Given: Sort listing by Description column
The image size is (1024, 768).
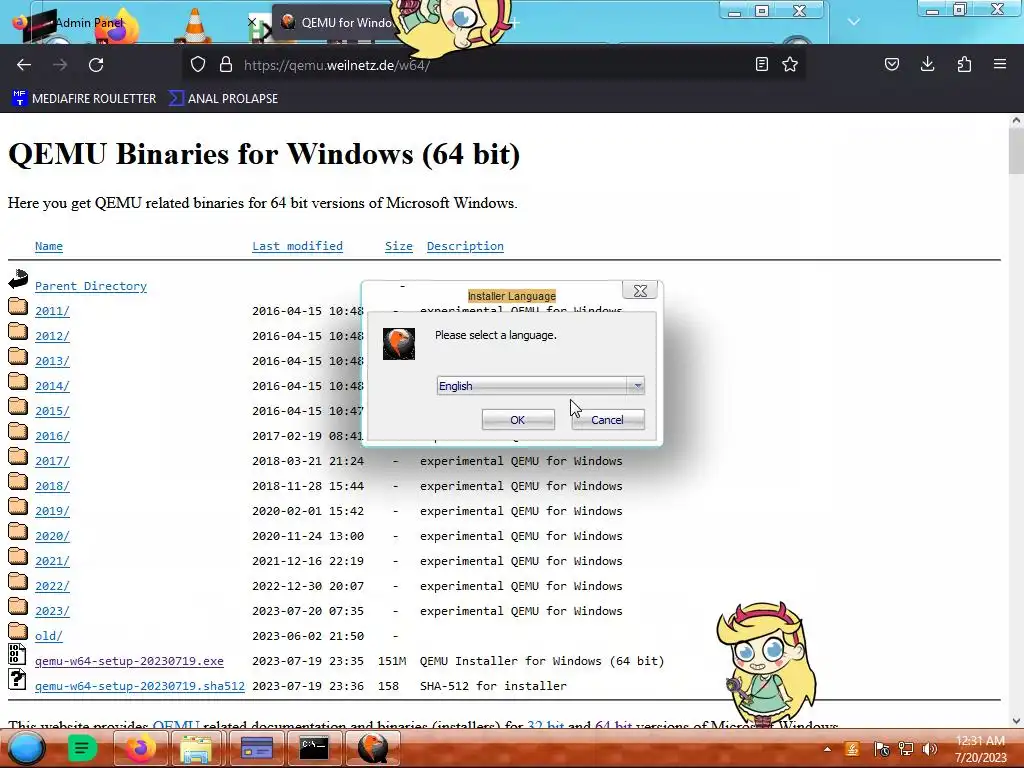Looking at the screenshot, I should tap(465, 246).
